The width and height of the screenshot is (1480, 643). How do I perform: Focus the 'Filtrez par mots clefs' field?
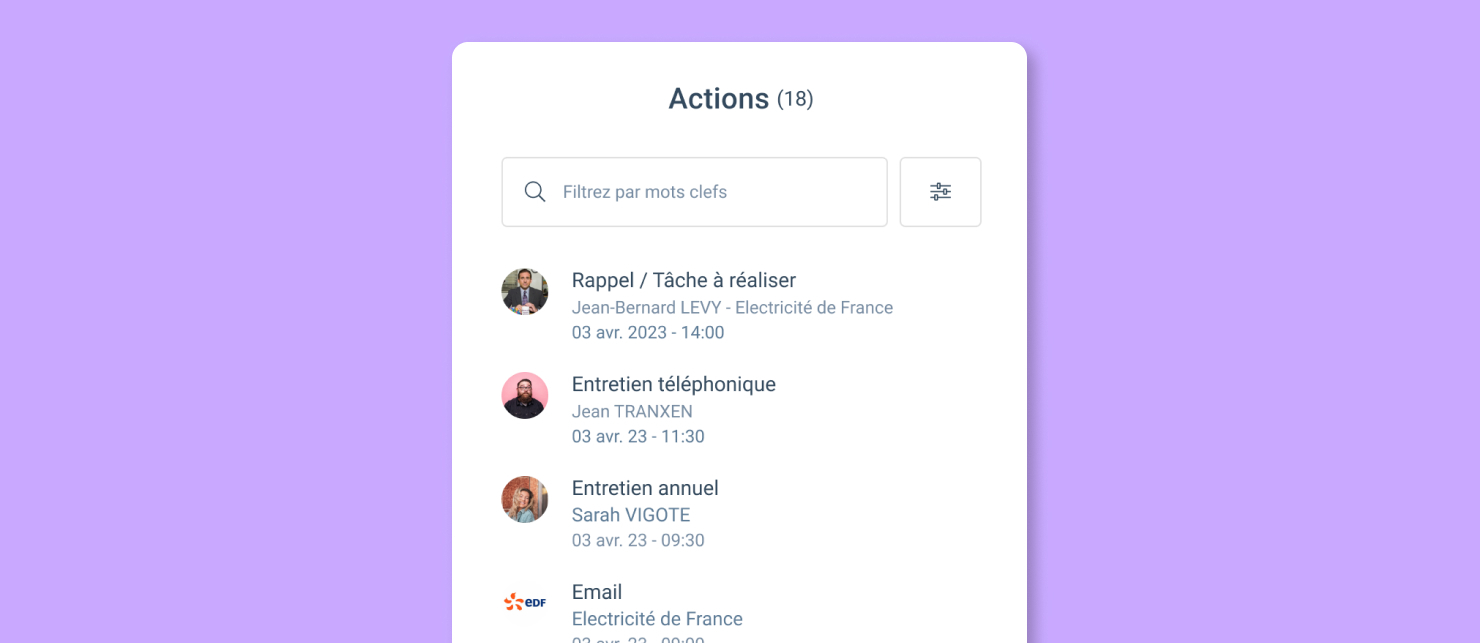pos(694,192)
